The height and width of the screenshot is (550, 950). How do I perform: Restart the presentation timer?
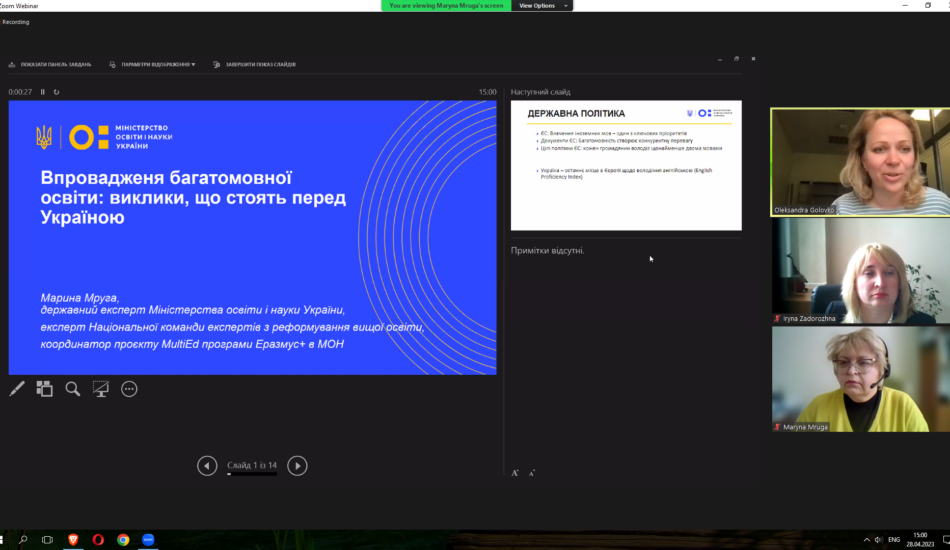pos(57,92)
